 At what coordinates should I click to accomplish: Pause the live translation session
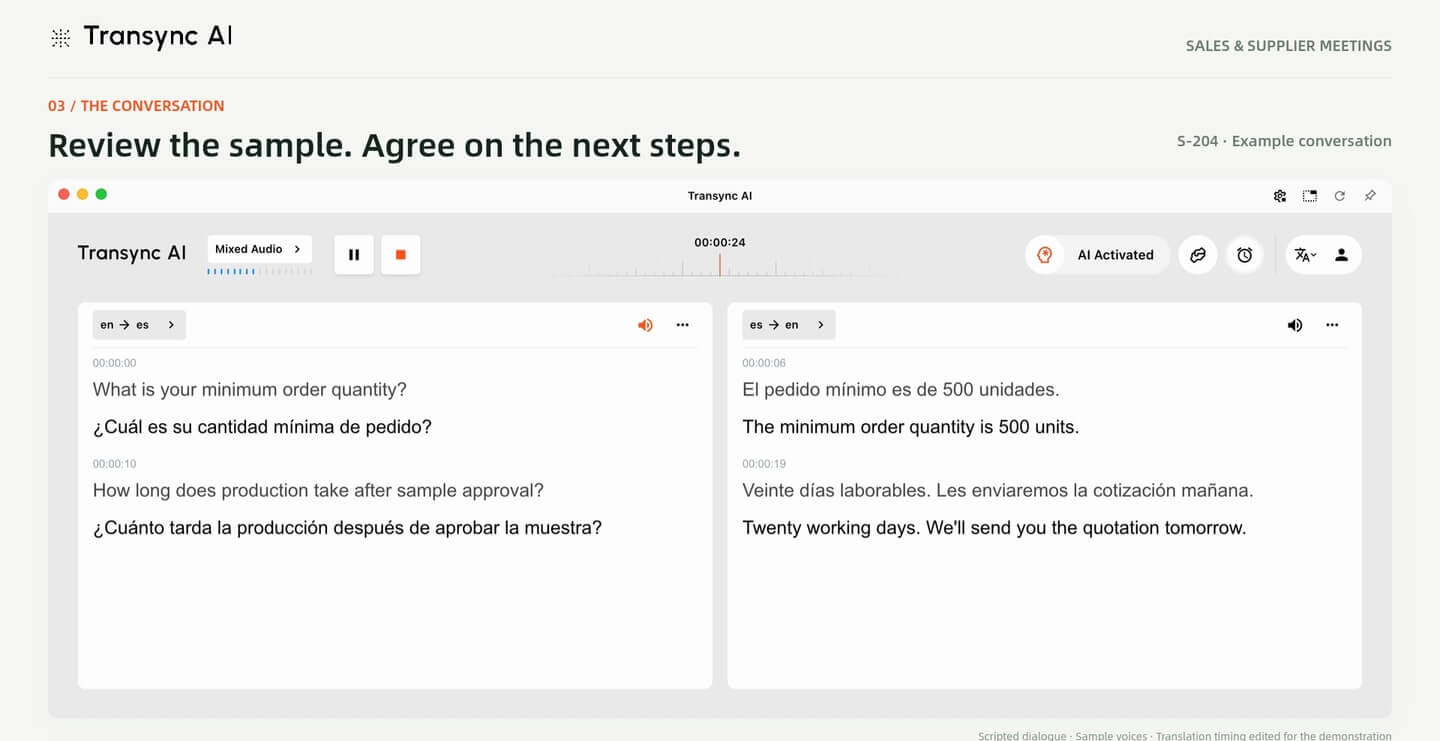[354, 255]
